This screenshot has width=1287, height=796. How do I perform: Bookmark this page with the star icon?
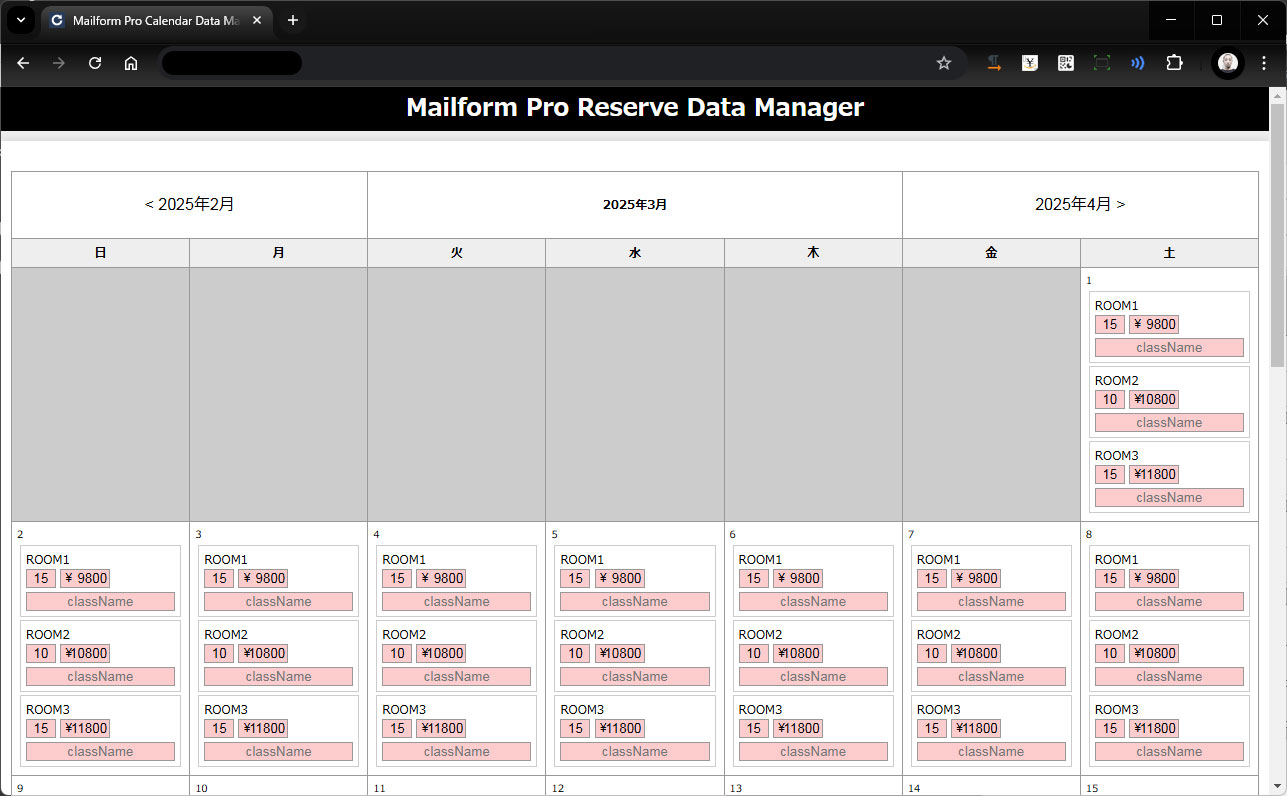click(943, 63)
